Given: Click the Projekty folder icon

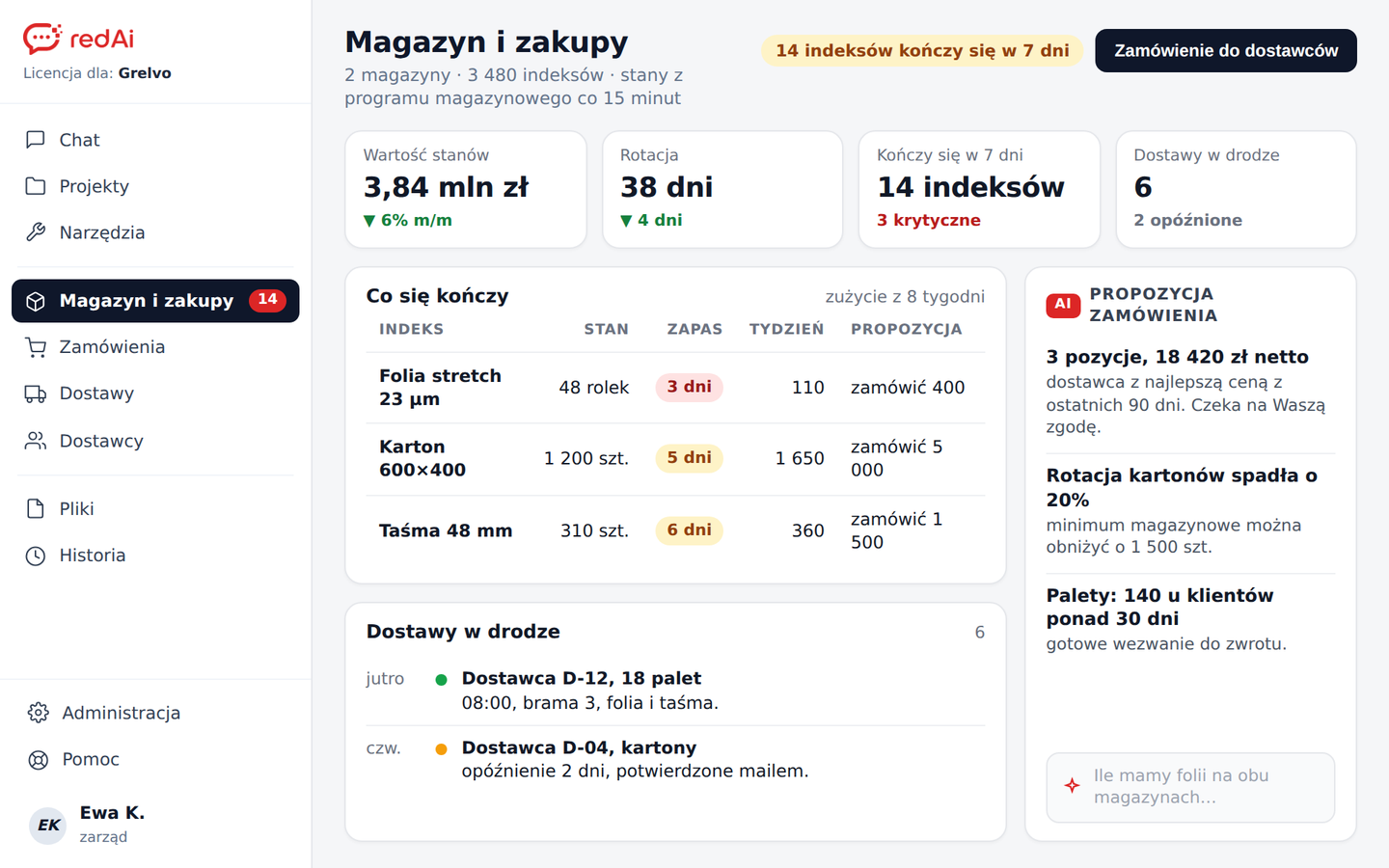Looking at the screenshot, I should click(36, 186).
